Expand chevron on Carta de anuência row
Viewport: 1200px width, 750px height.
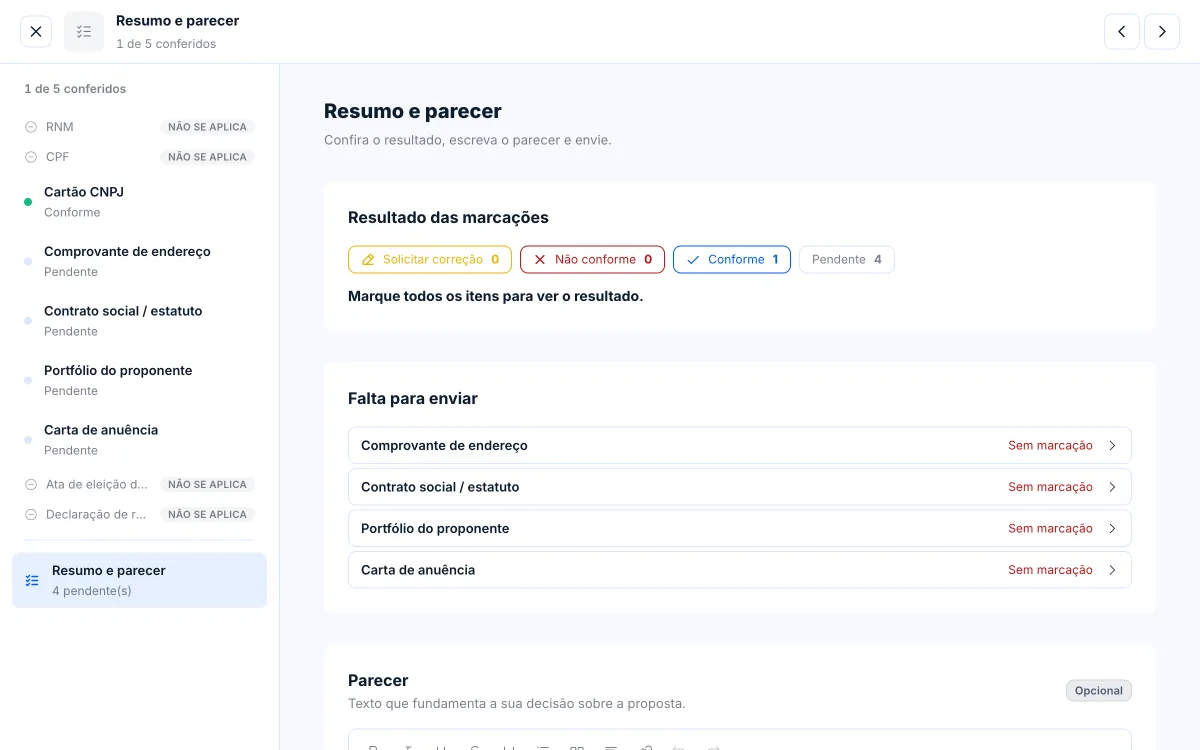[1112, 570]
